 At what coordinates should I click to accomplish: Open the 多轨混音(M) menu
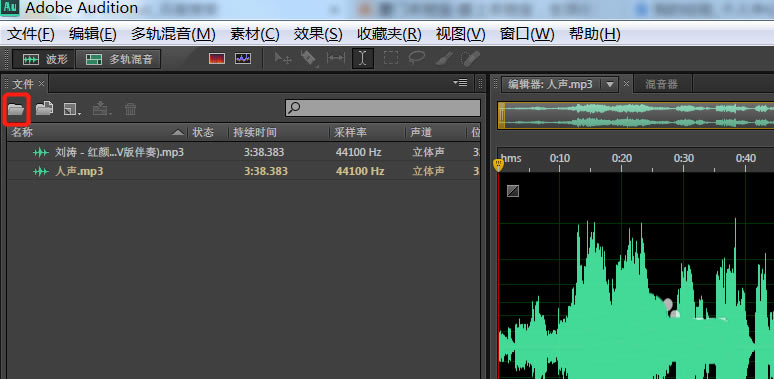[x=173, y=34]
